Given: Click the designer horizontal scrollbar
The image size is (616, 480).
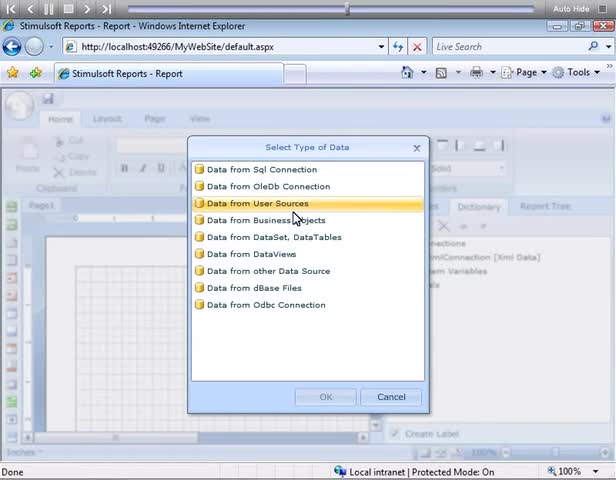Looking at the screenshot, I should click(x=116, y=437).
